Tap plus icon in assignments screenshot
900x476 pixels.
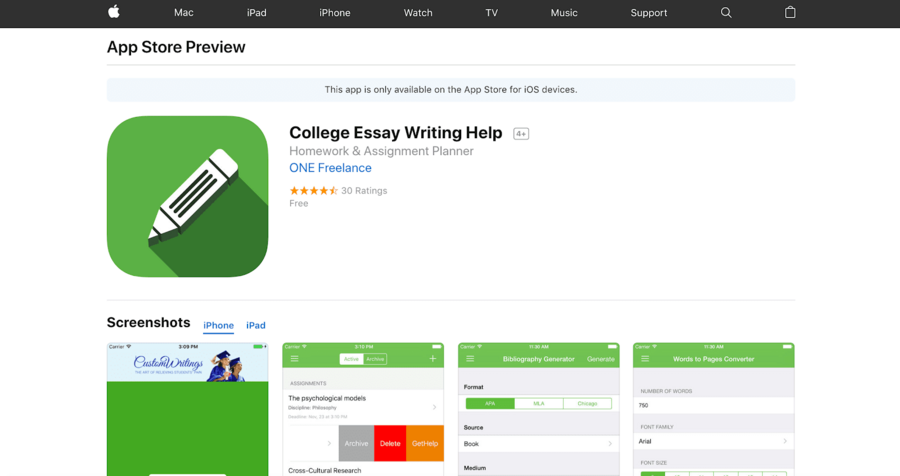[433, 359]
